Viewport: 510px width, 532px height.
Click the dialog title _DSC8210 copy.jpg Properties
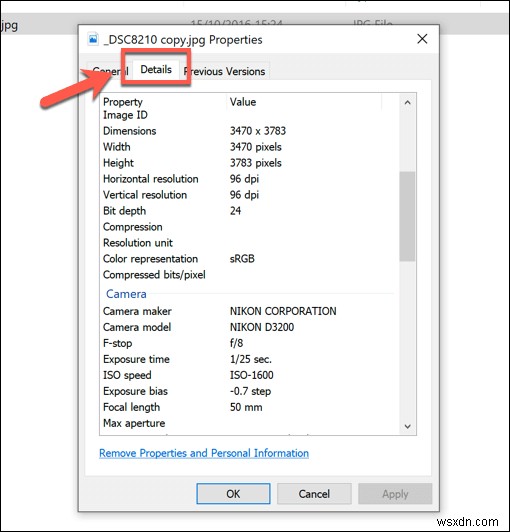click(x=183, y=40)
